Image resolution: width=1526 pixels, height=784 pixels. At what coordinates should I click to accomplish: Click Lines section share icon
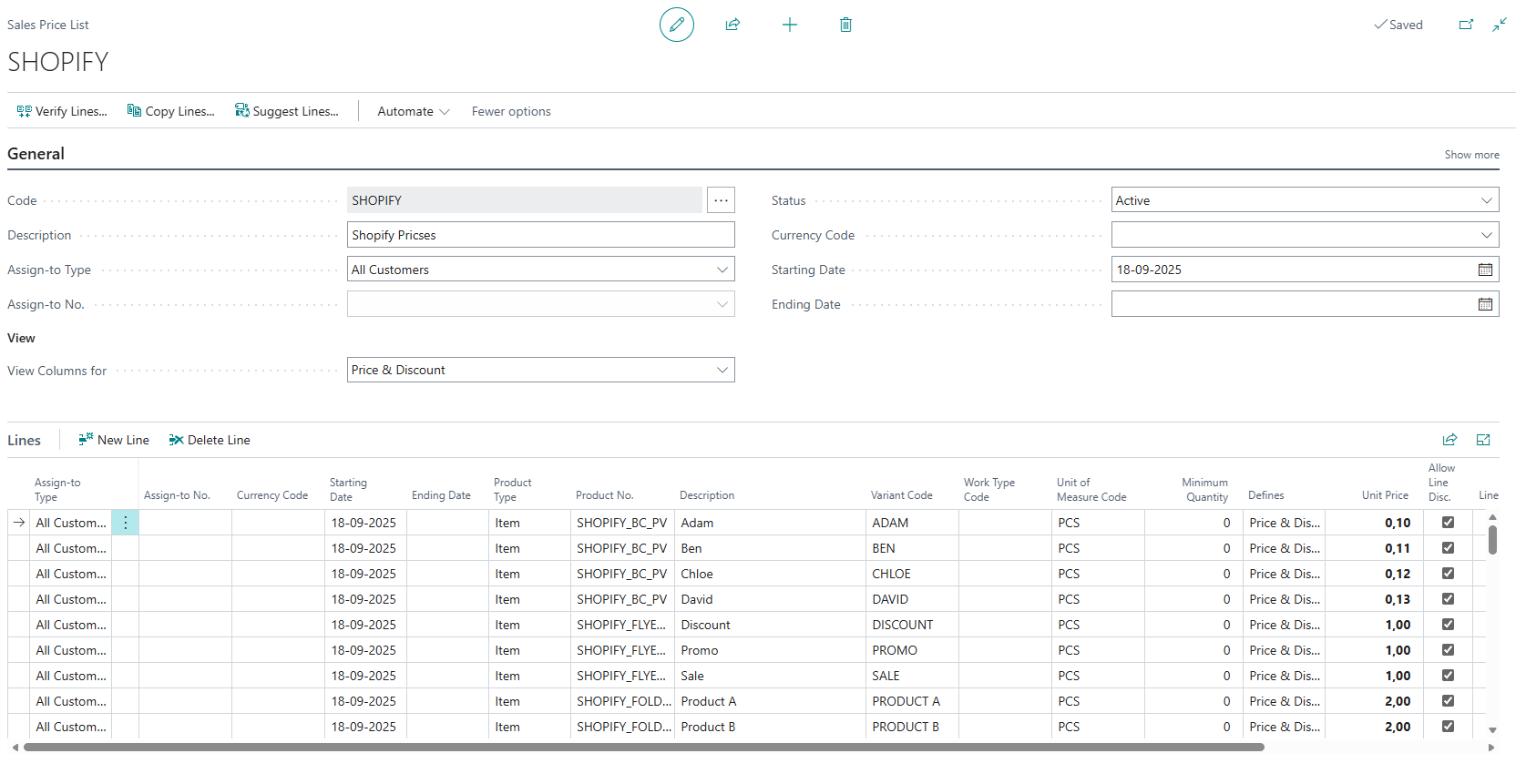pyautogui.click(x=1449, y=440)
